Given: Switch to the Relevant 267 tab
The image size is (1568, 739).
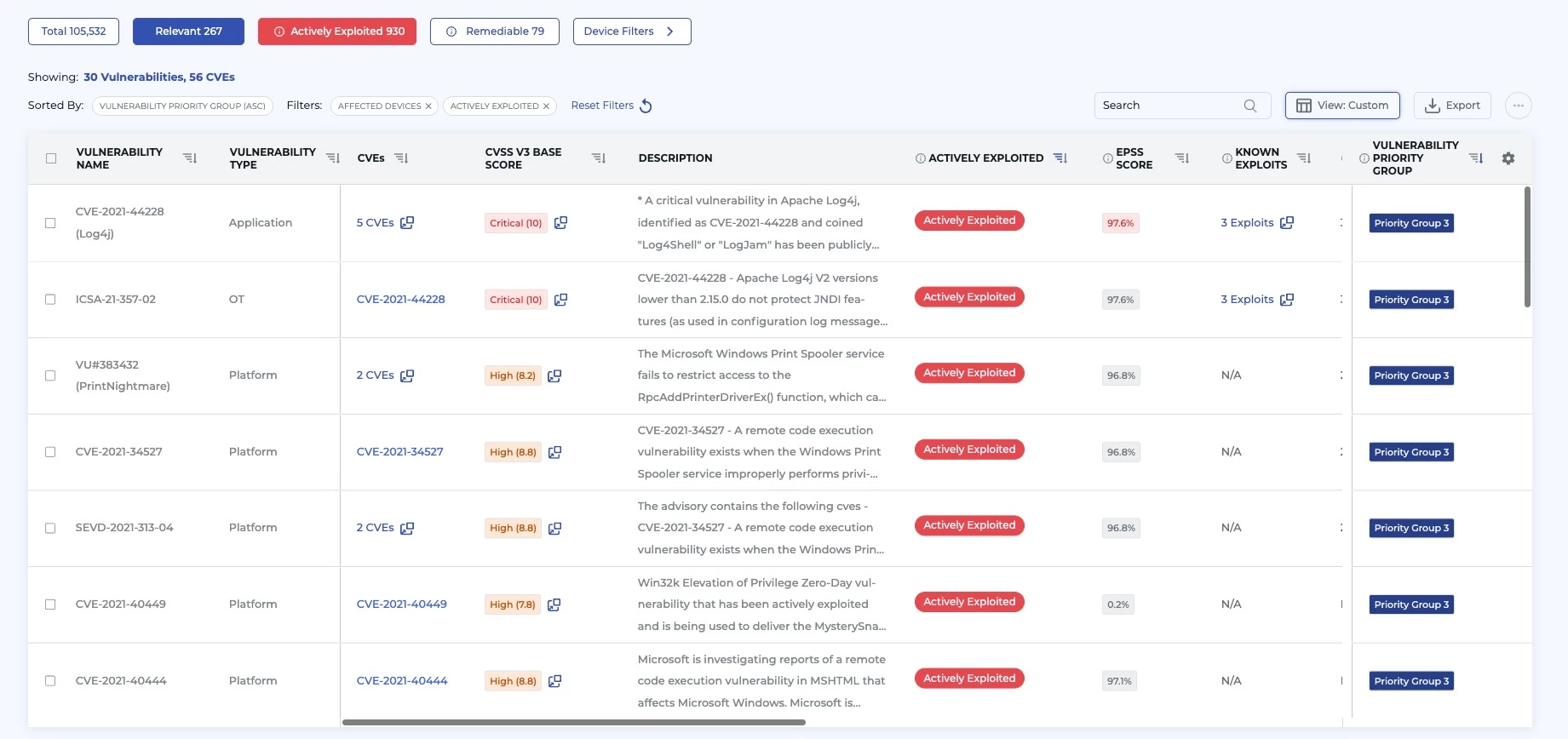Looking at the screenshot, I should [188, 32].
